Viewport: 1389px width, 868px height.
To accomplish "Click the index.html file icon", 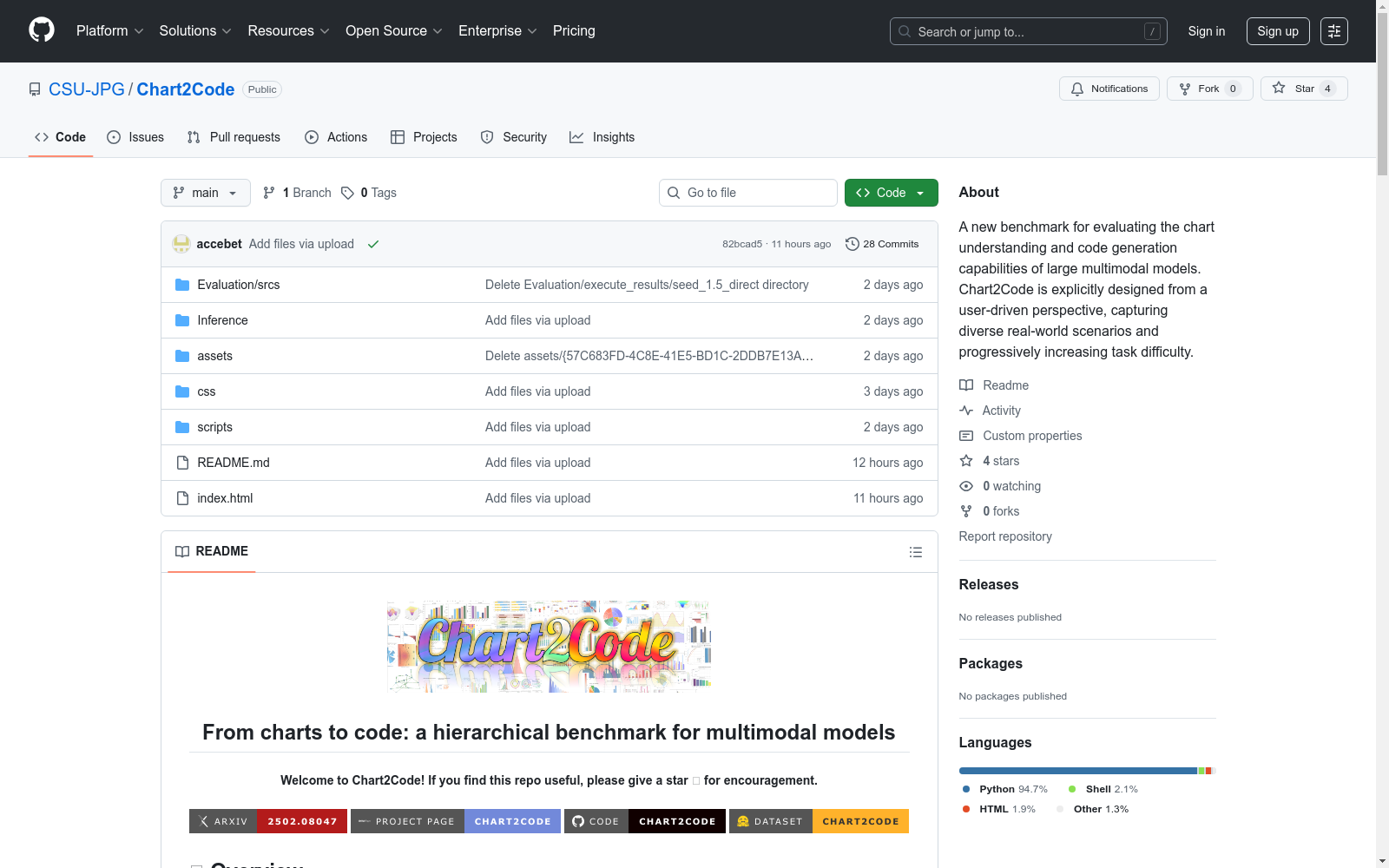I will (x=182, y=498).
